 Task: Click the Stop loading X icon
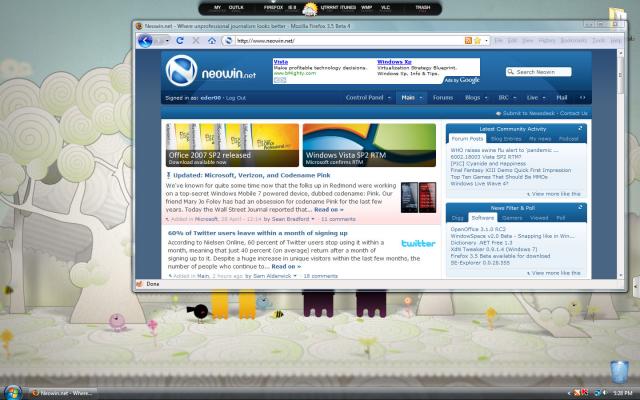coord(196,40)
